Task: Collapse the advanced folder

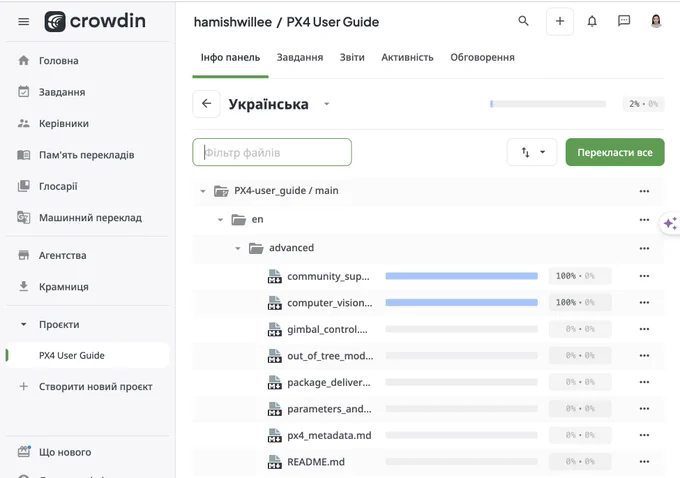Action: coord(238,248)
